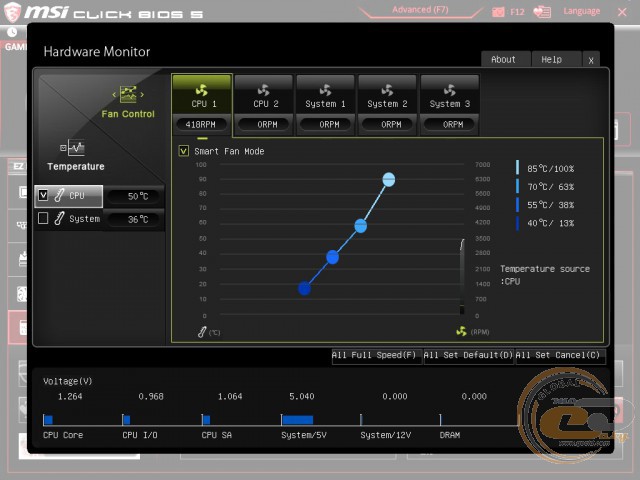640x480 pixels.
Task: Click the CPU thermometer icon
Action: [x=59, y=195]
